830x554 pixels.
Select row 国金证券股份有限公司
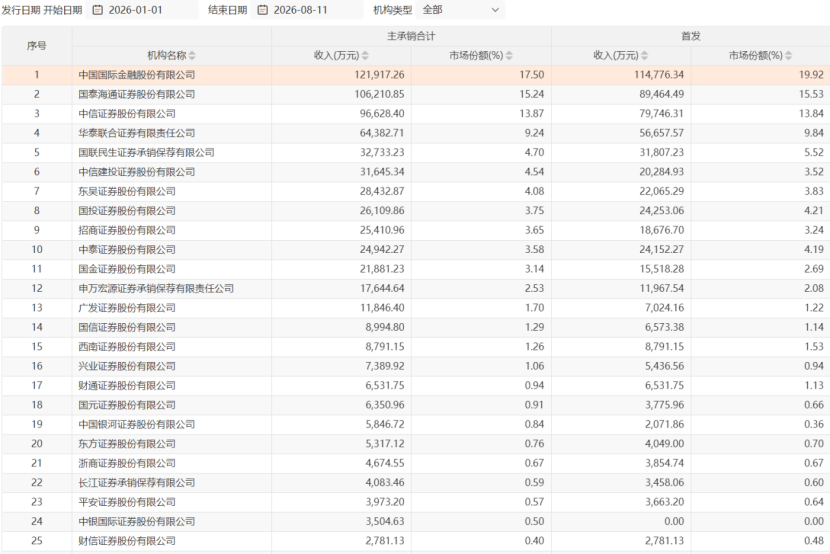(415, 269)
